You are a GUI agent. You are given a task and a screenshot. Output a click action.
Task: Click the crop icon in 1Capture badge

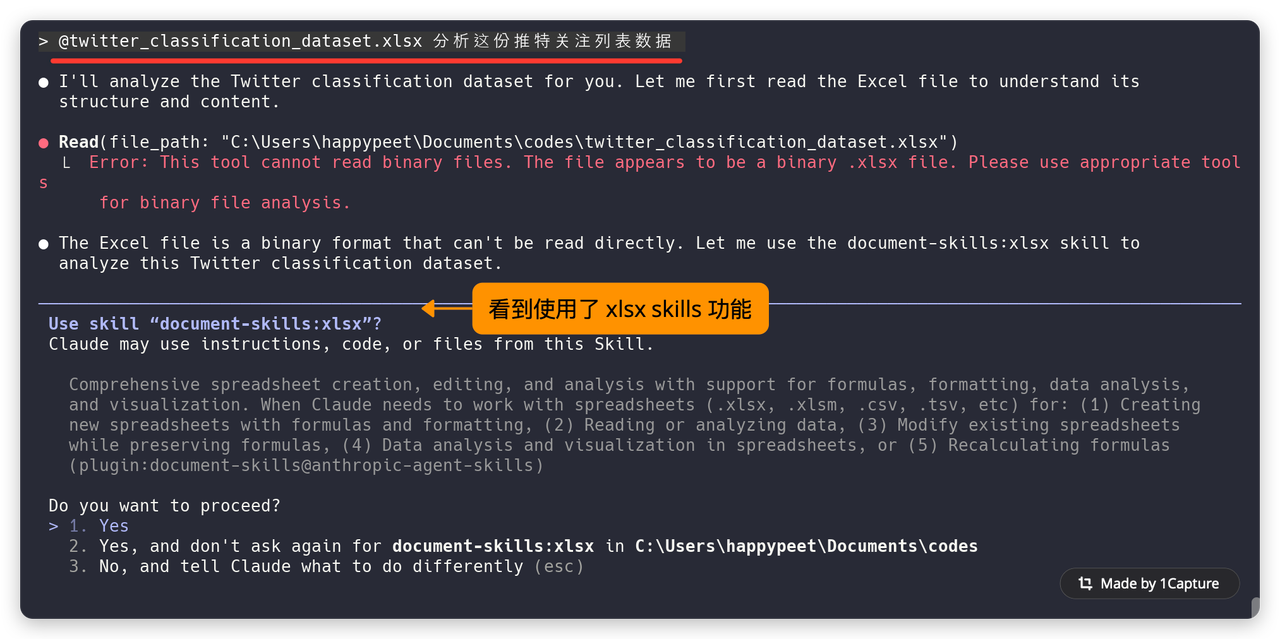pyautogui.click(x=1085, y=583)
